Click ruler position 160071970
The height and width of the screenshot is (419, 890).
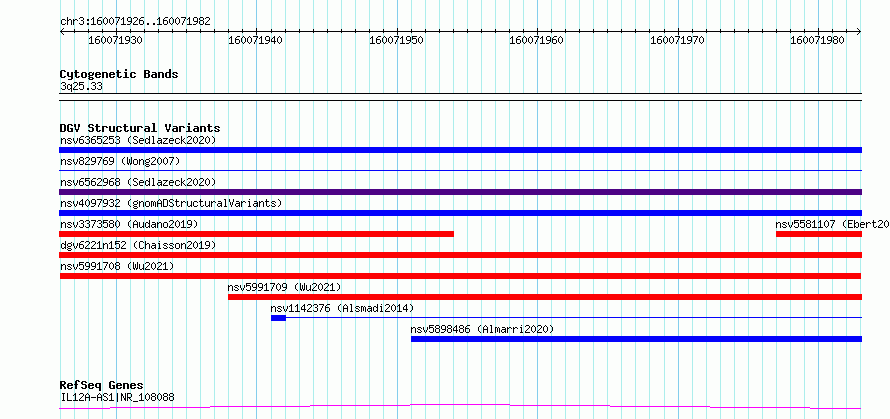(x=678, y=40)
